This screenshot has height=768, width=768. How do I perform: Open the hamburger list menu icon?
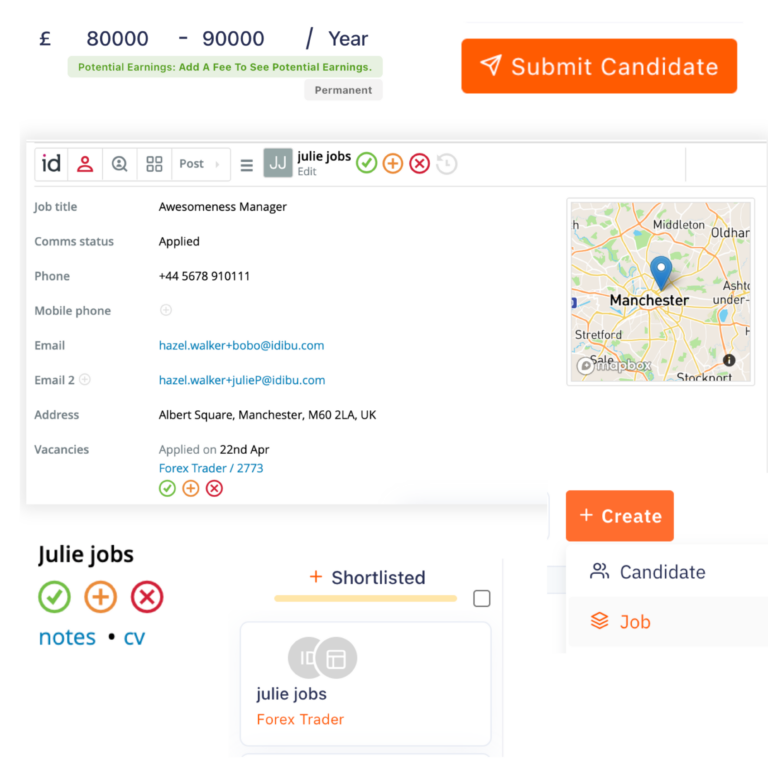tap(246, 165)
